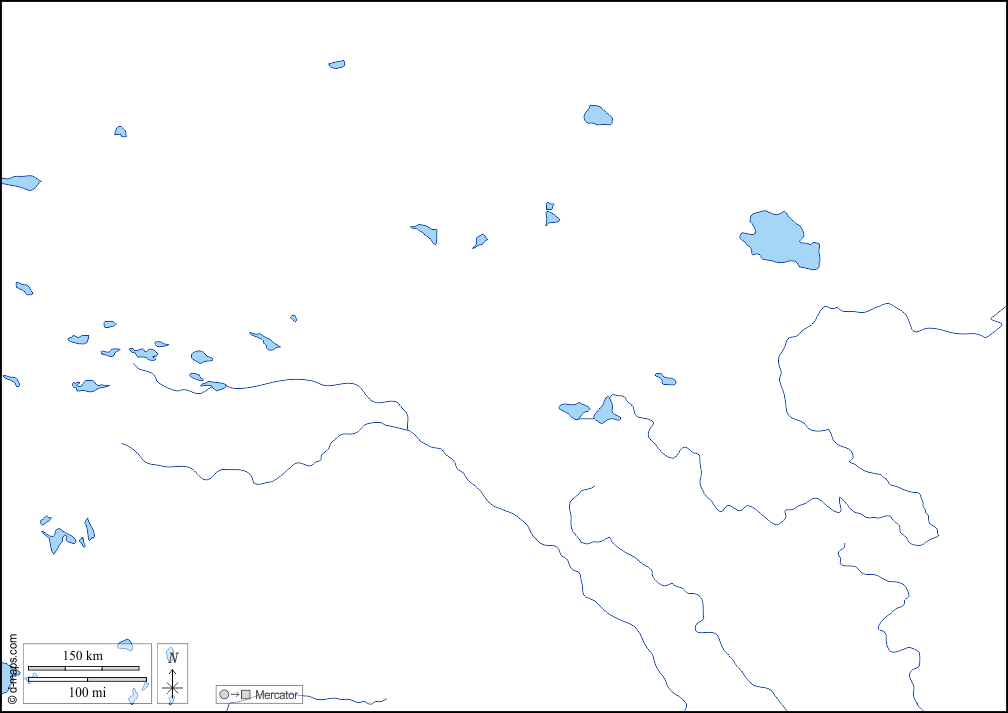Click the 150 km scale label
Screen dimensions: 1008x713
pos(83,656)
